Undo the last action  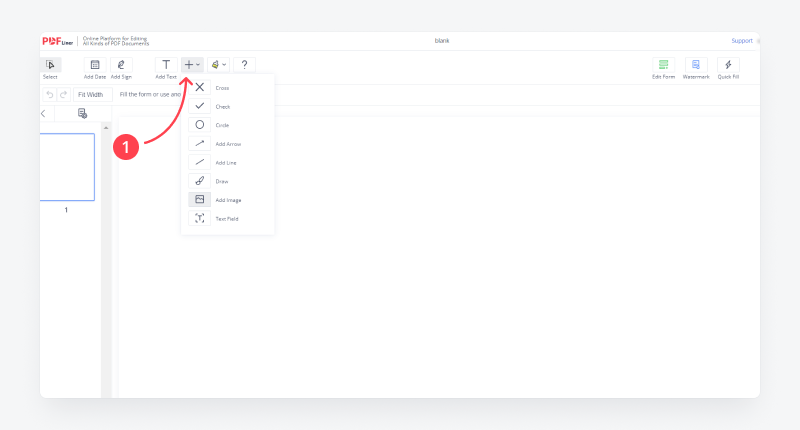pos(49,94)
